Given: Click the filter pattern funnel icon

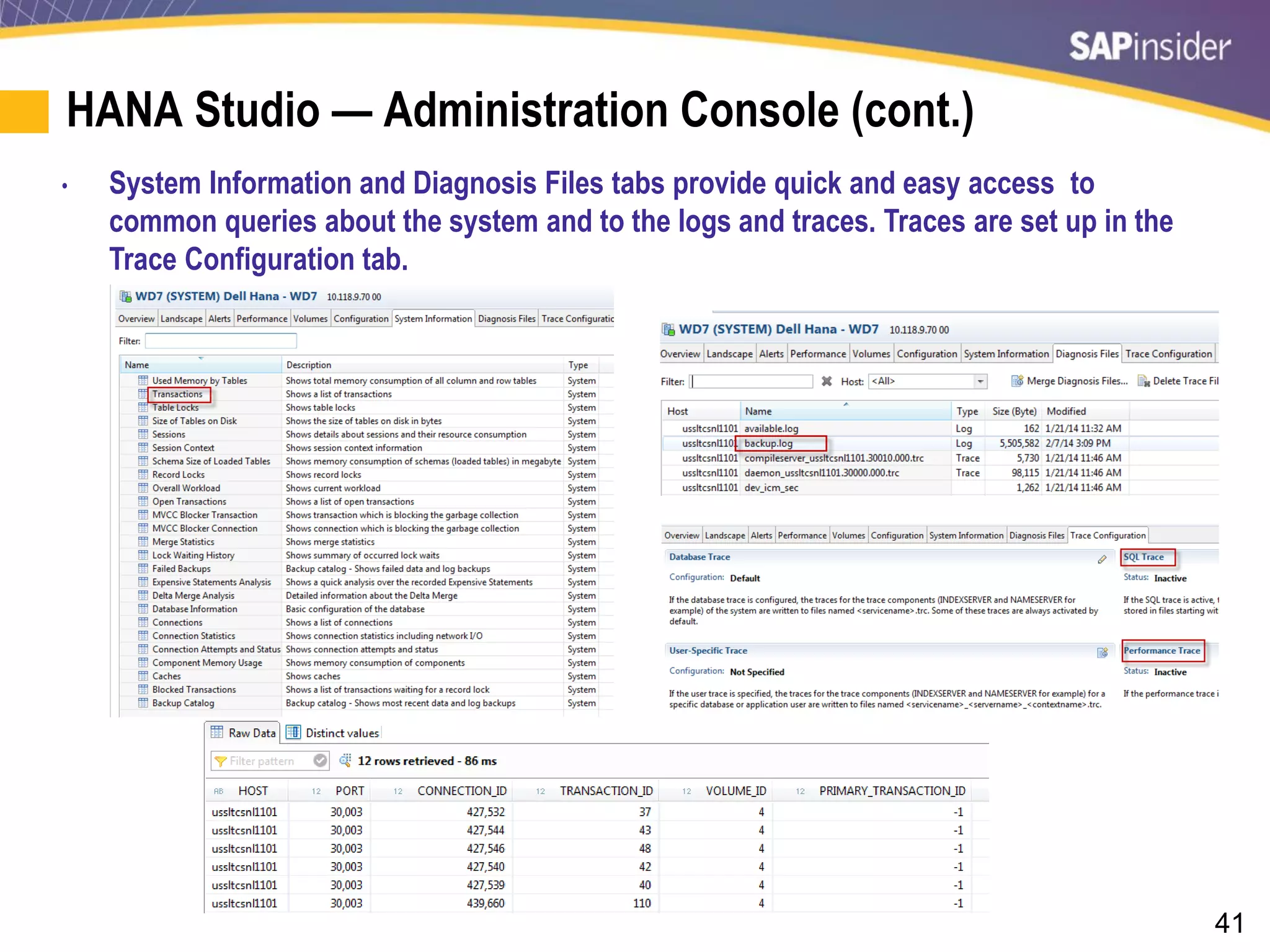Looking at the screenshot, I should point(220,760).
